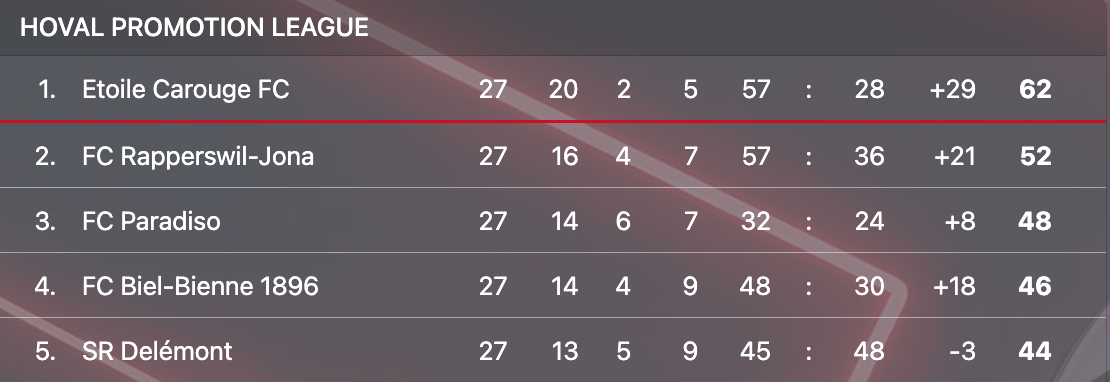Click the 20 wins figure for Etoile Carouge
This screenshot has width=1110, height=382.
[x=563, y=90]
